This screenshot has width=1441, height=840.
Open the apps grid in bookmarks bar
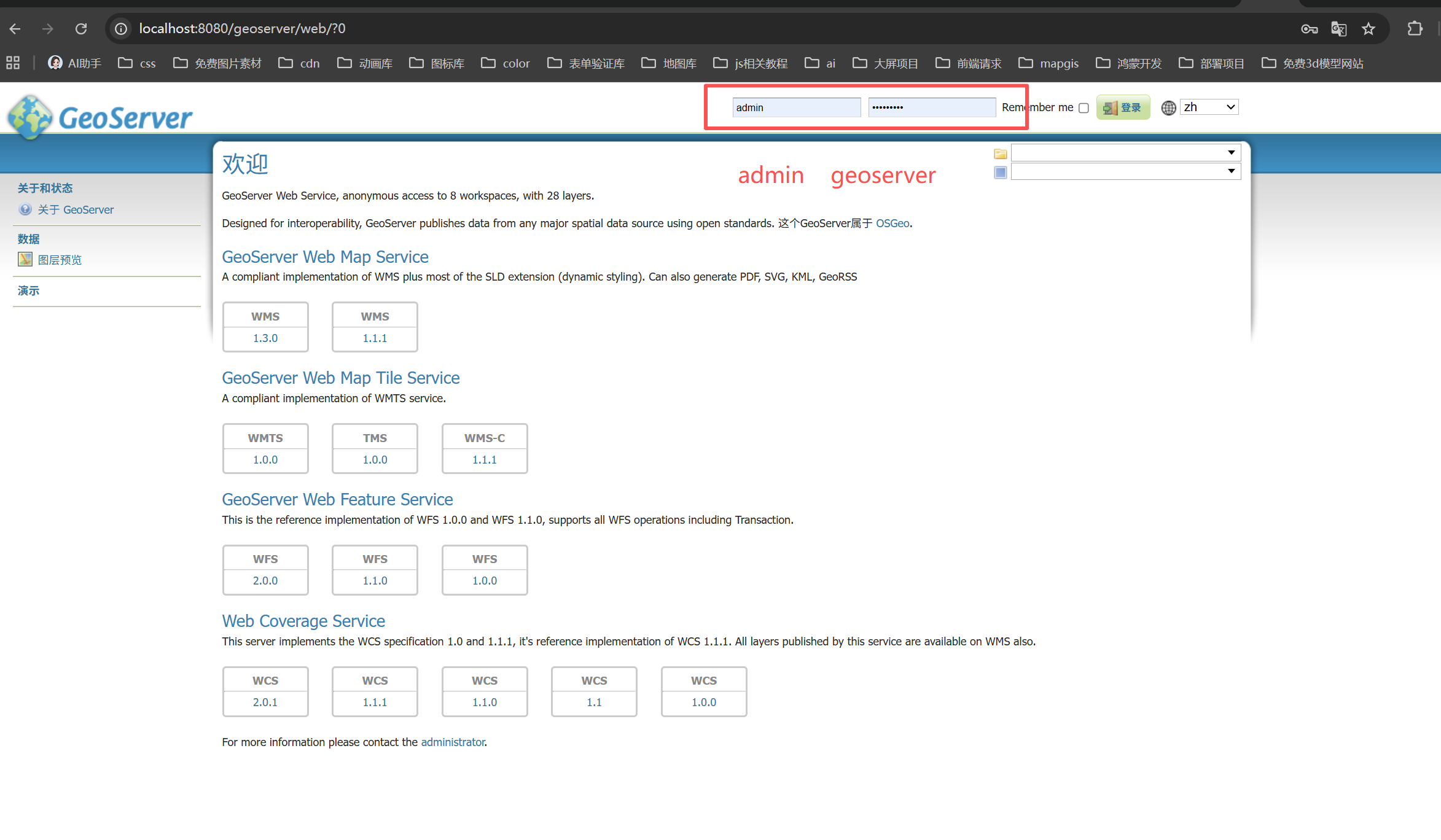coord(13,63)
